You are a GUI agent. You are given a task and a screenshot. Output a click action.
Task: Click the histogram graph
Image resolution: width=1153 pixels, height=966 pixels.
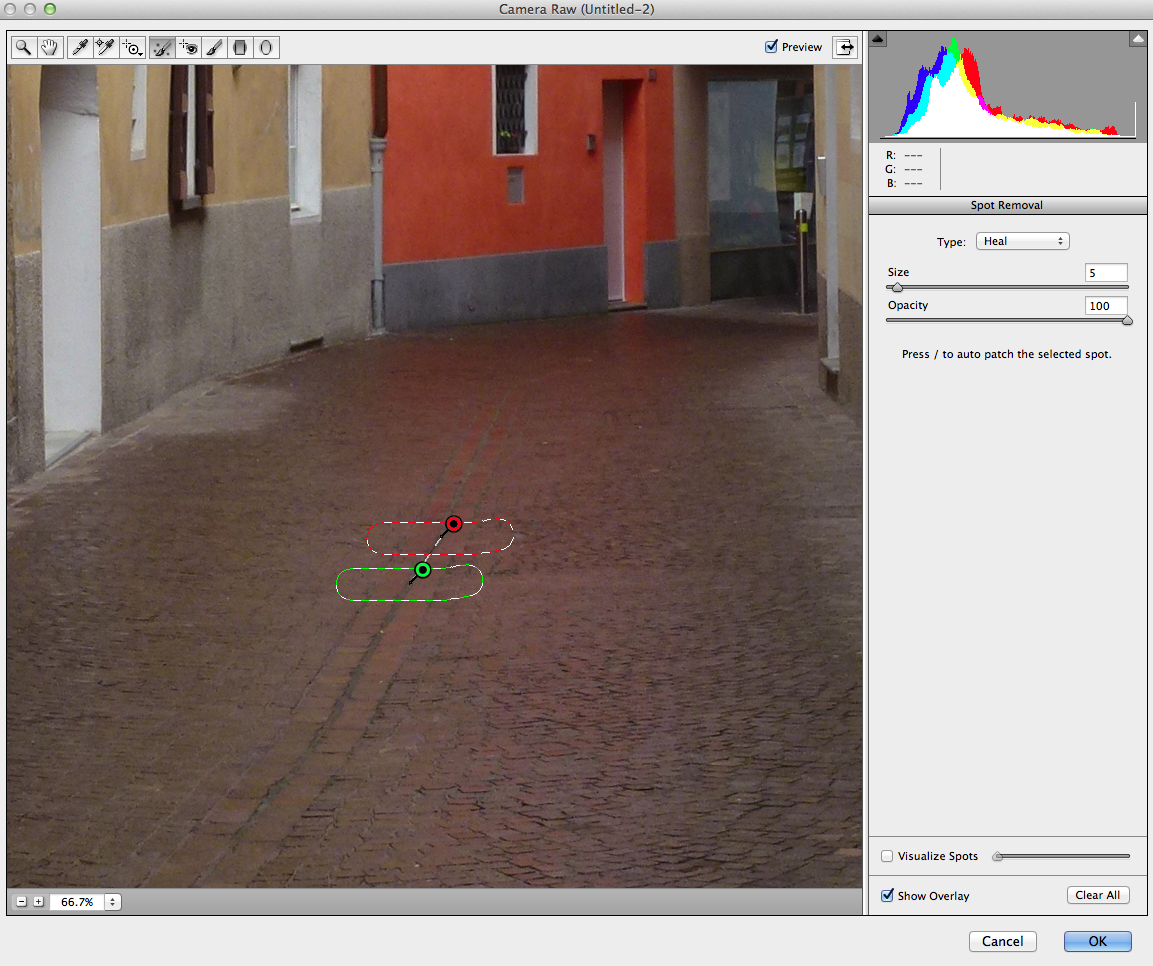tap(1007, 86)
